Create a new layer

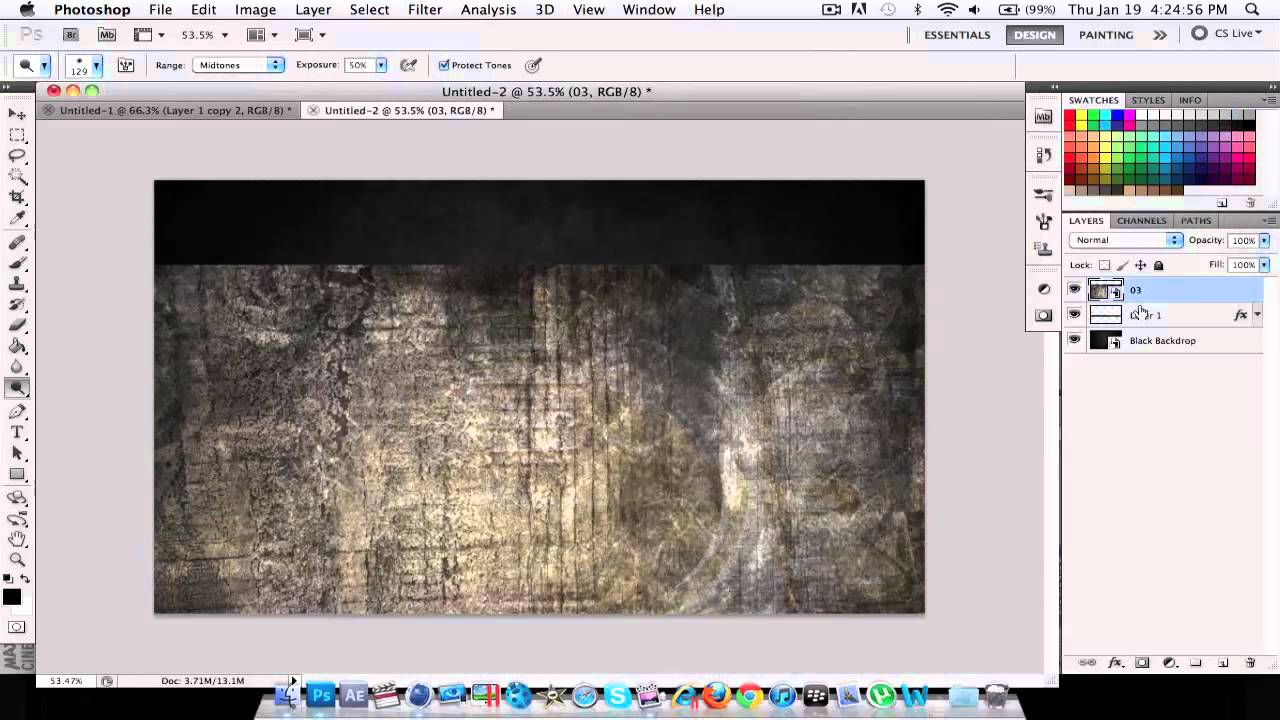coord(1222,663)
